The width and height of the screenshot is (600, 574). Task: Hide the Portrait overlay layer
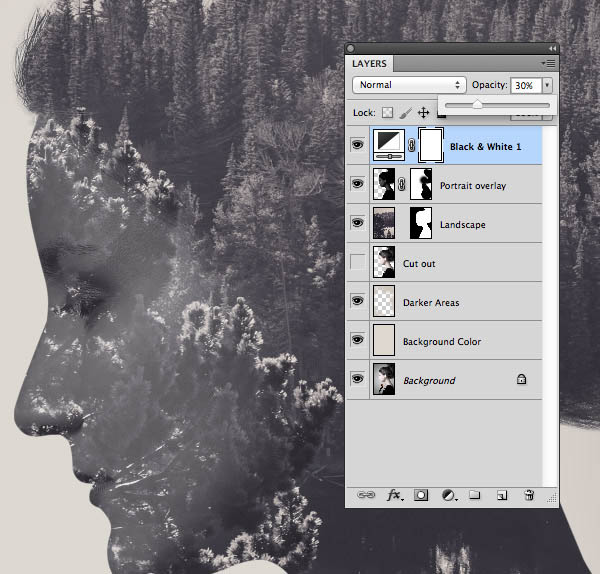click(357, 184)
